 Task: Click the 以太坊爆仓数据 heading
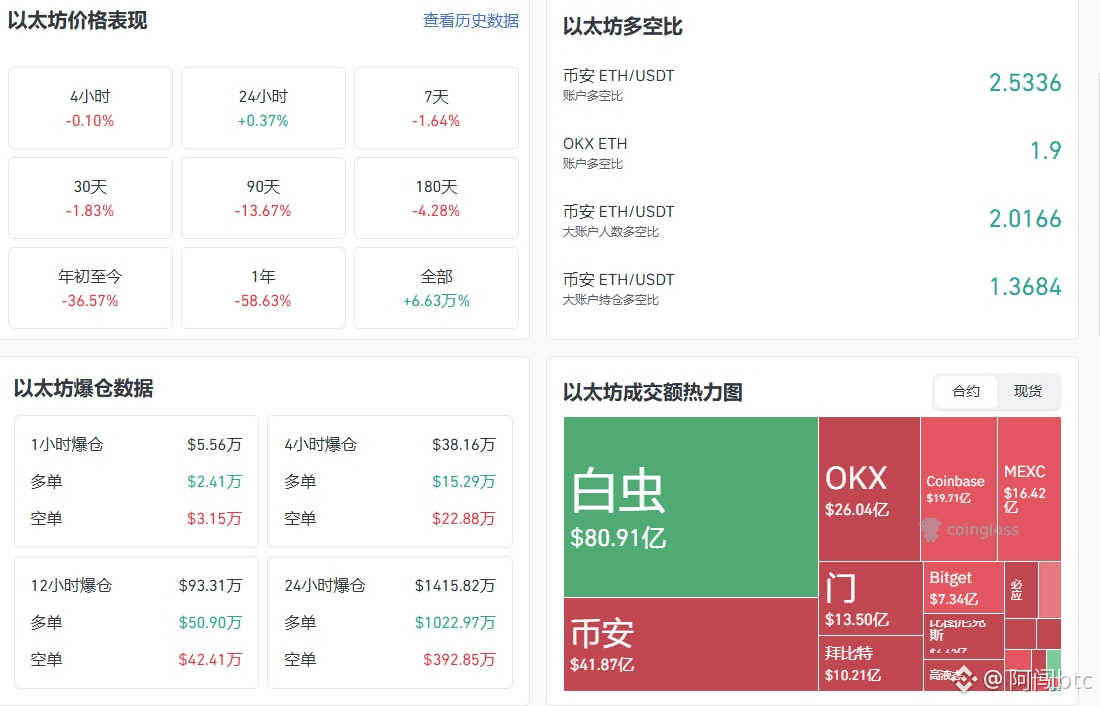coord(83,388)
